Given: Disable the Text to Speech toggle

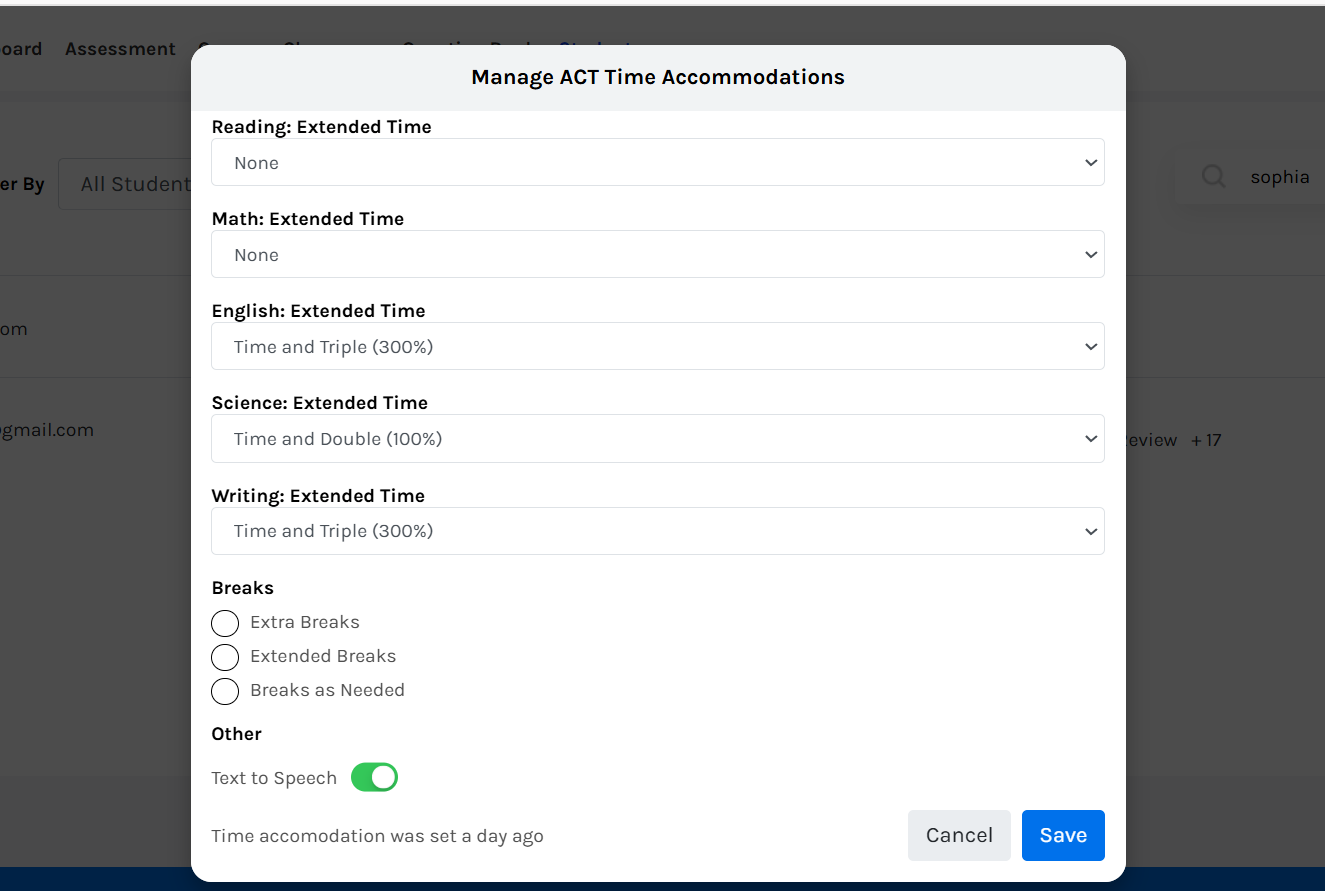Looking at the screenshot, I should pos(374,777).
